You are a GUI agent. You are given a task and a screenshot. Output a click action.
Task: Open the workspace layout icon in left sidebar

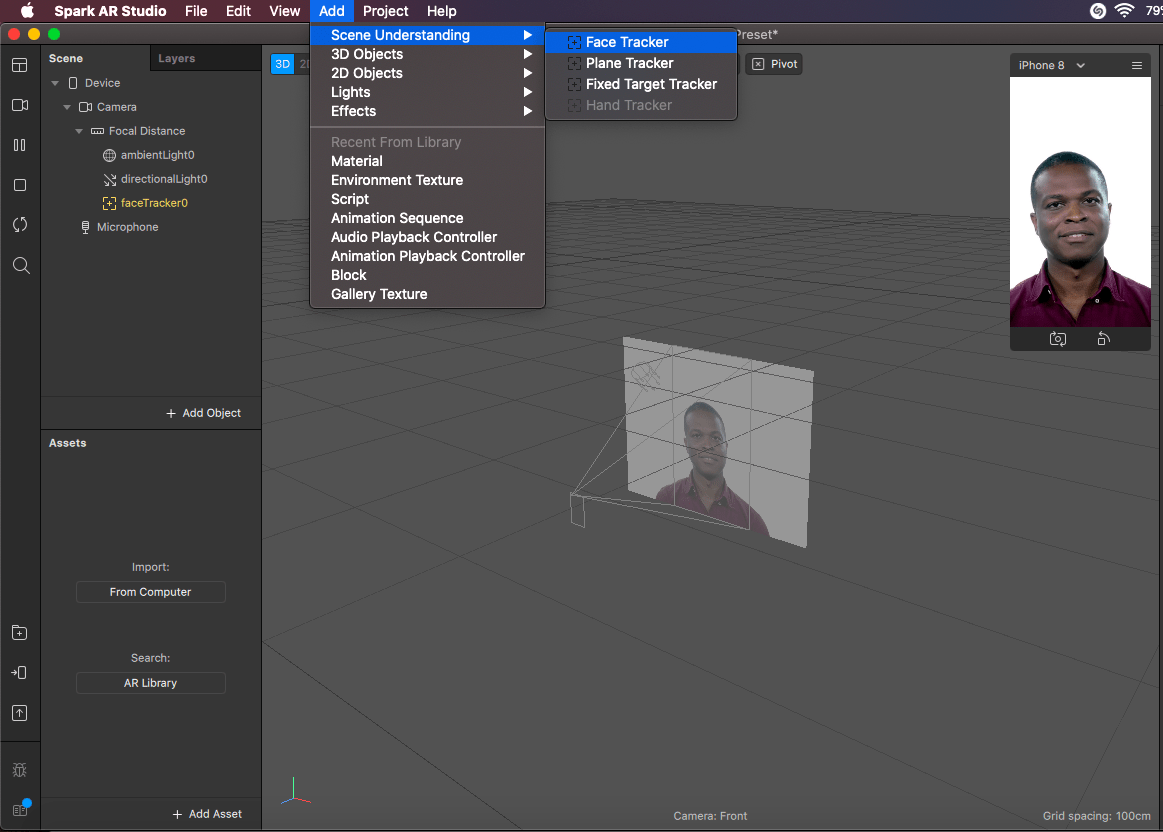20,65
